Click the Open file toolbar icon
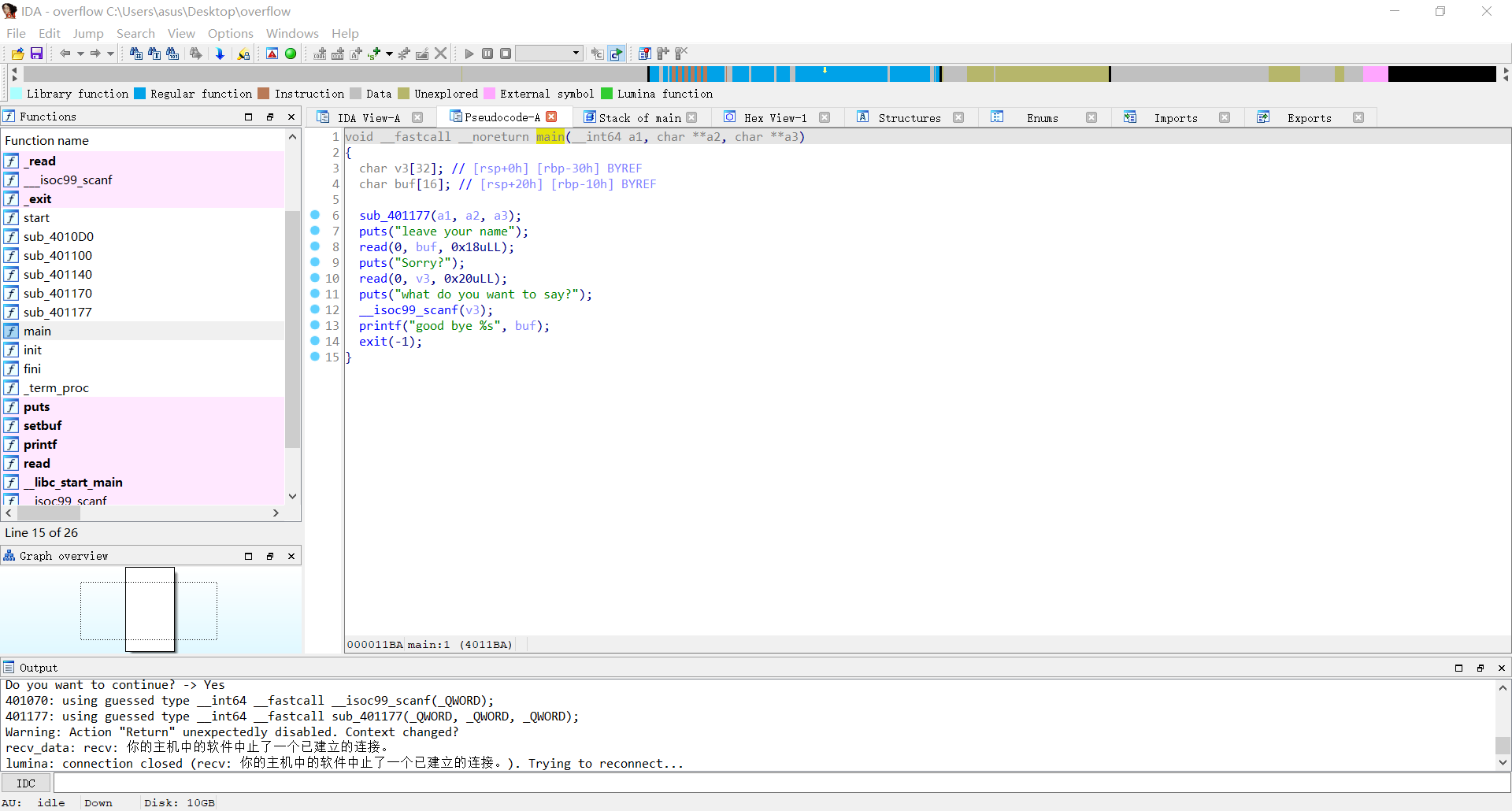Screen dimensions: 1512x811 (17, 54)
